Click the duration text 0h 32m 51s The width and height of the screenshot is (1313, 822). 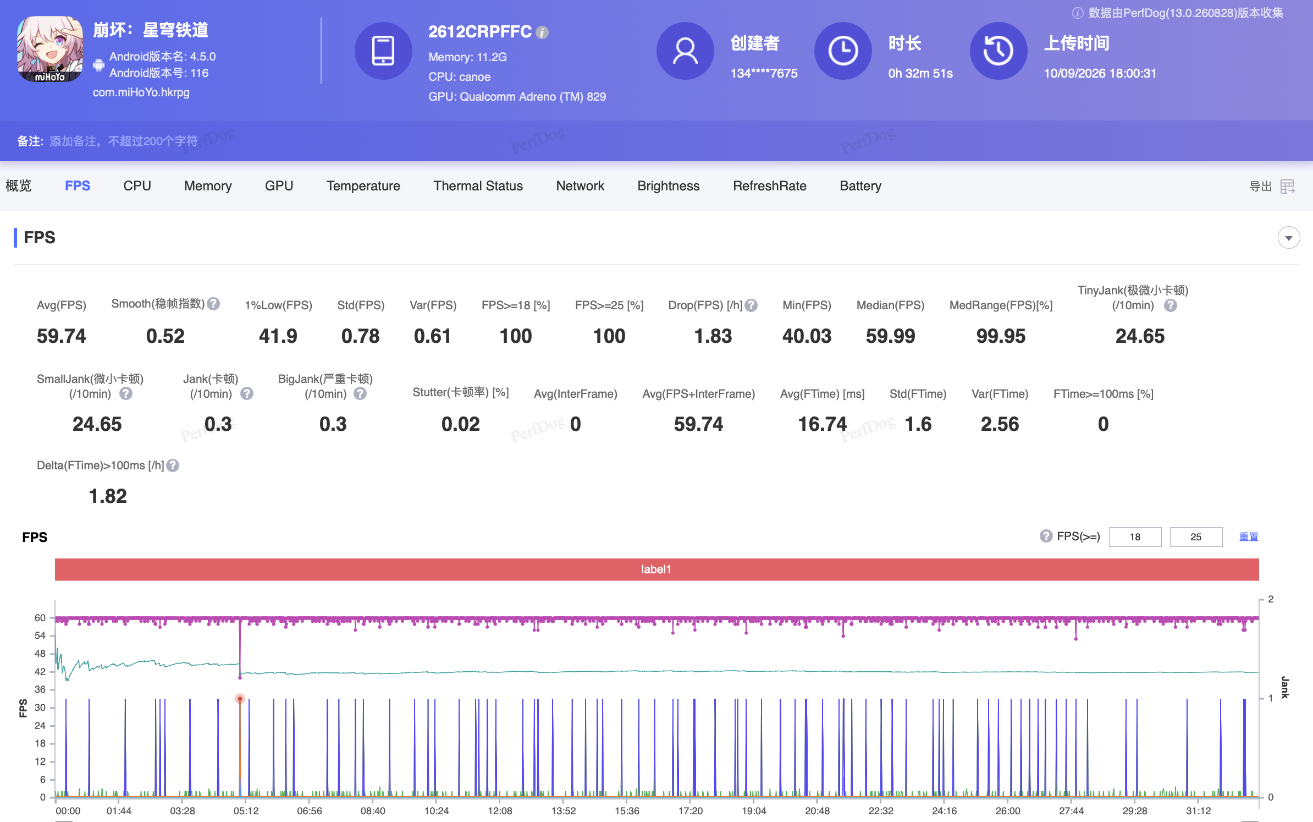click(920, 73)
